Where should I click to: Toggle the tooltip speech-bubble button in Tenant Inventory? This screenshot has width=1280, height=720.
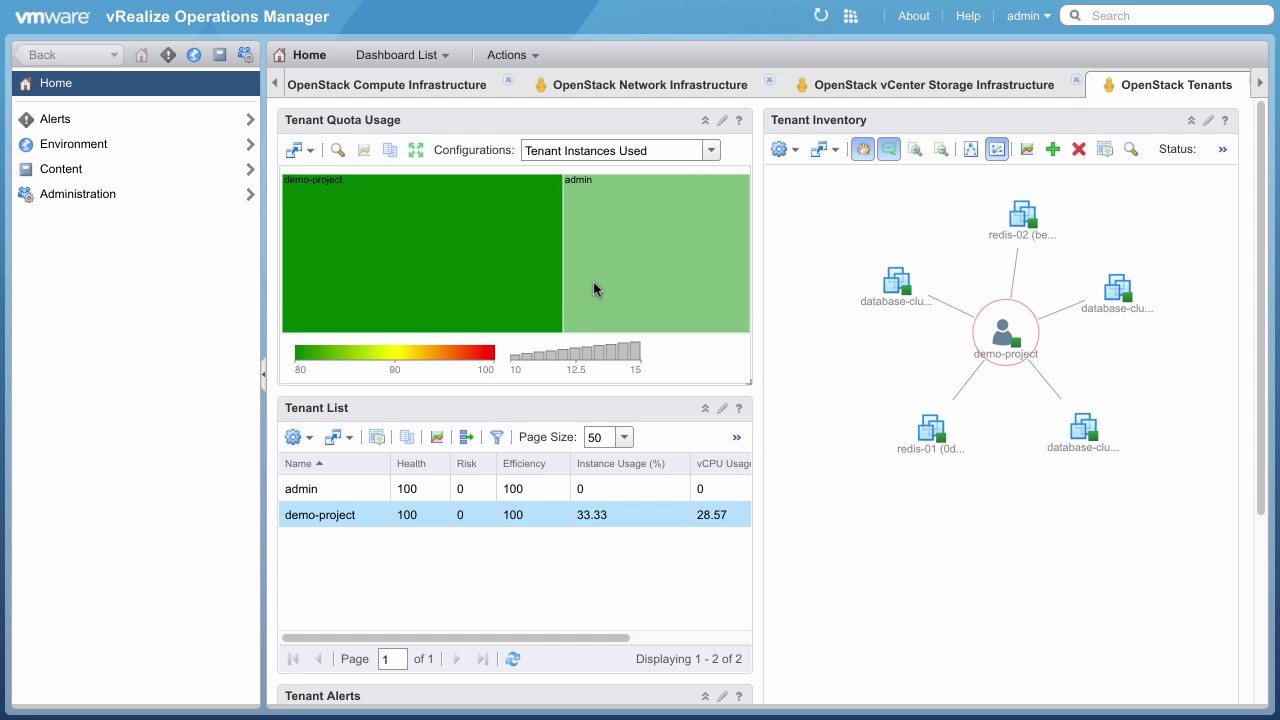click(888, 149)
